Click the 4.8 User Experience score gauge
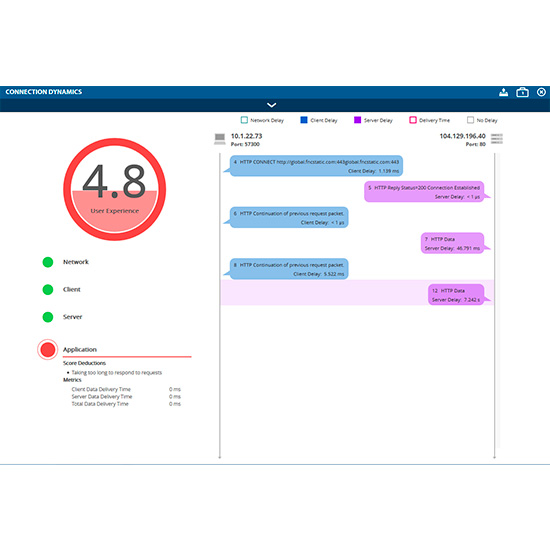 (x=115, y=189)
